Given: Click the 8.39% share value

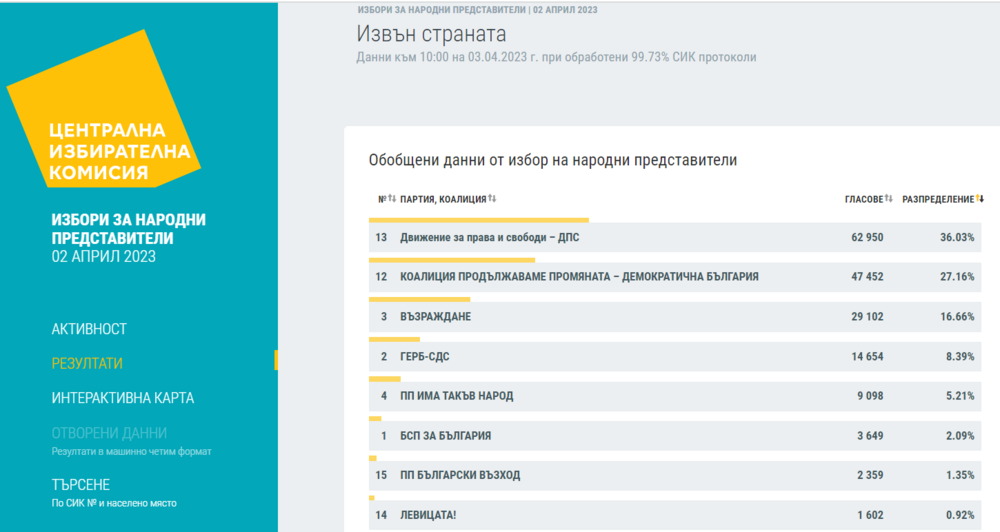Looking at the screenshot, I should tap(960, 357).
